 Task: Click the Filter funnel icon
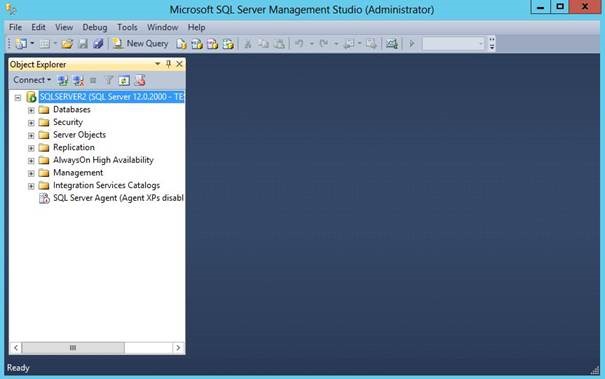(109, 80)
